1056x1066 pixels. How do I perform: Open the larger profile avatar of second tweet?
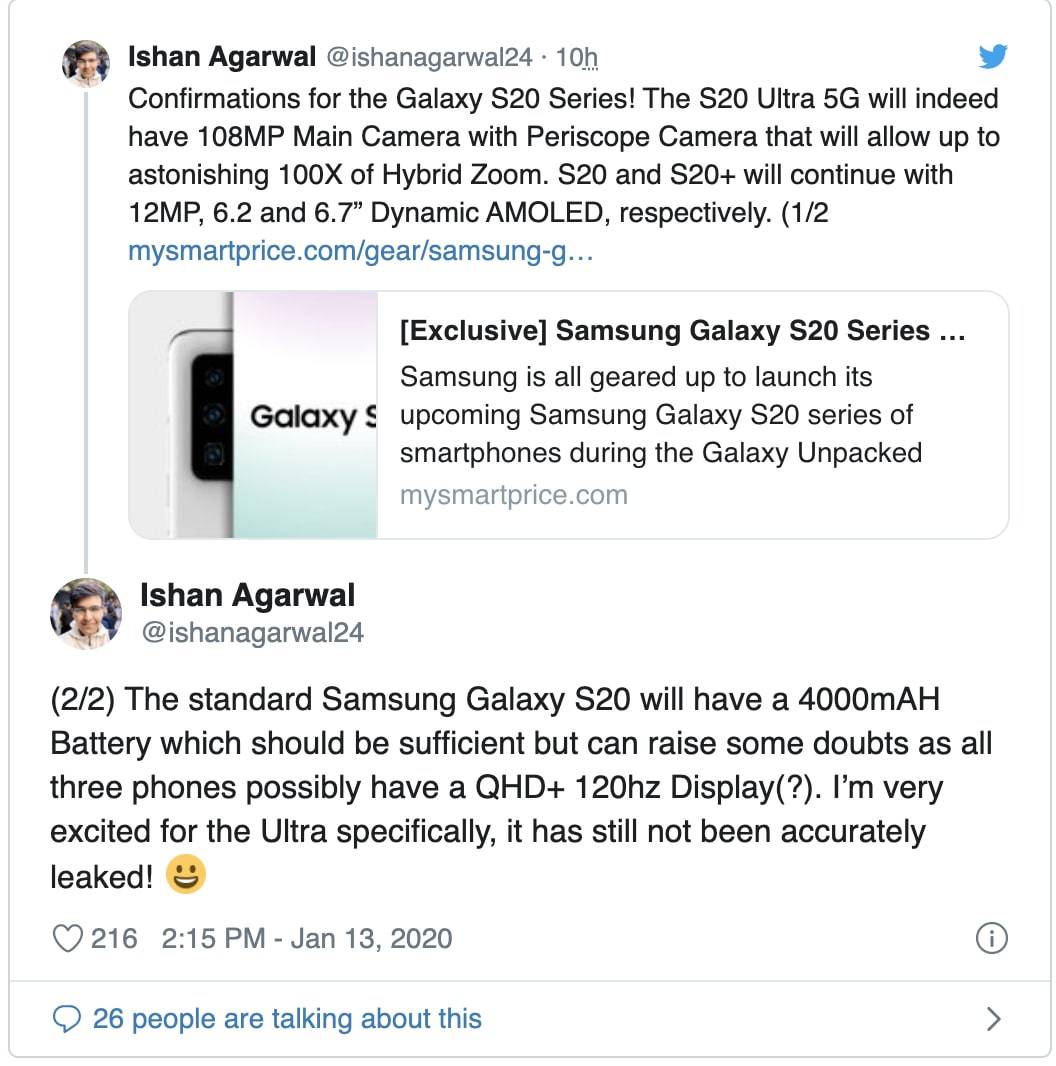point(86,614)
